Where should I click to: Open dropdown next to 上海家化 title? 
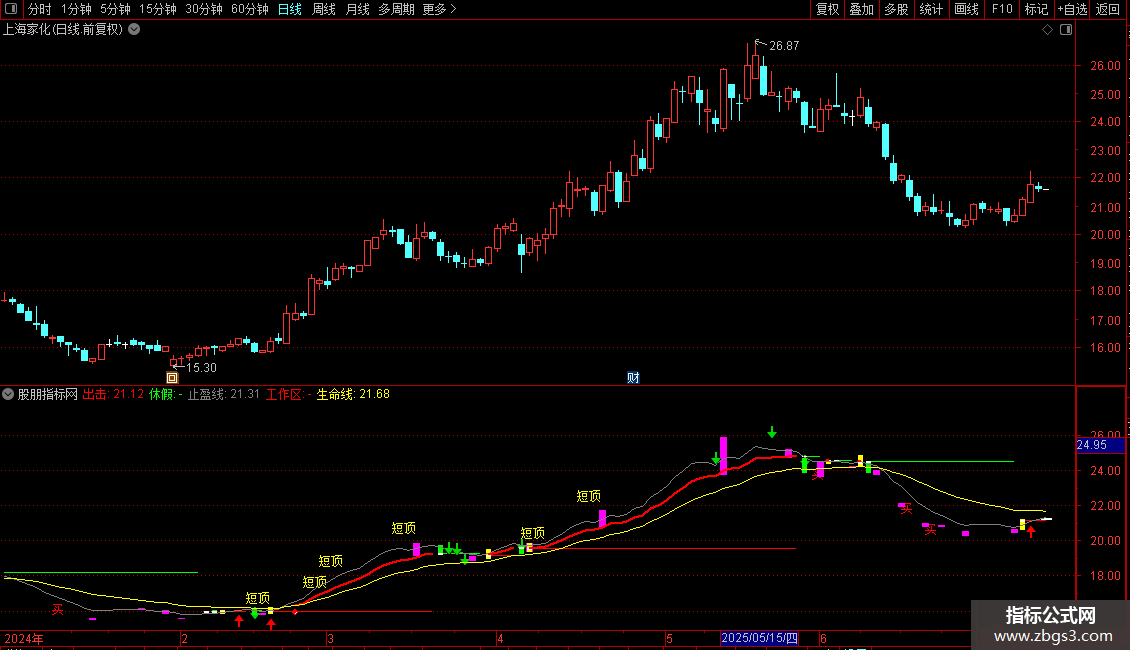coord(134,30)
